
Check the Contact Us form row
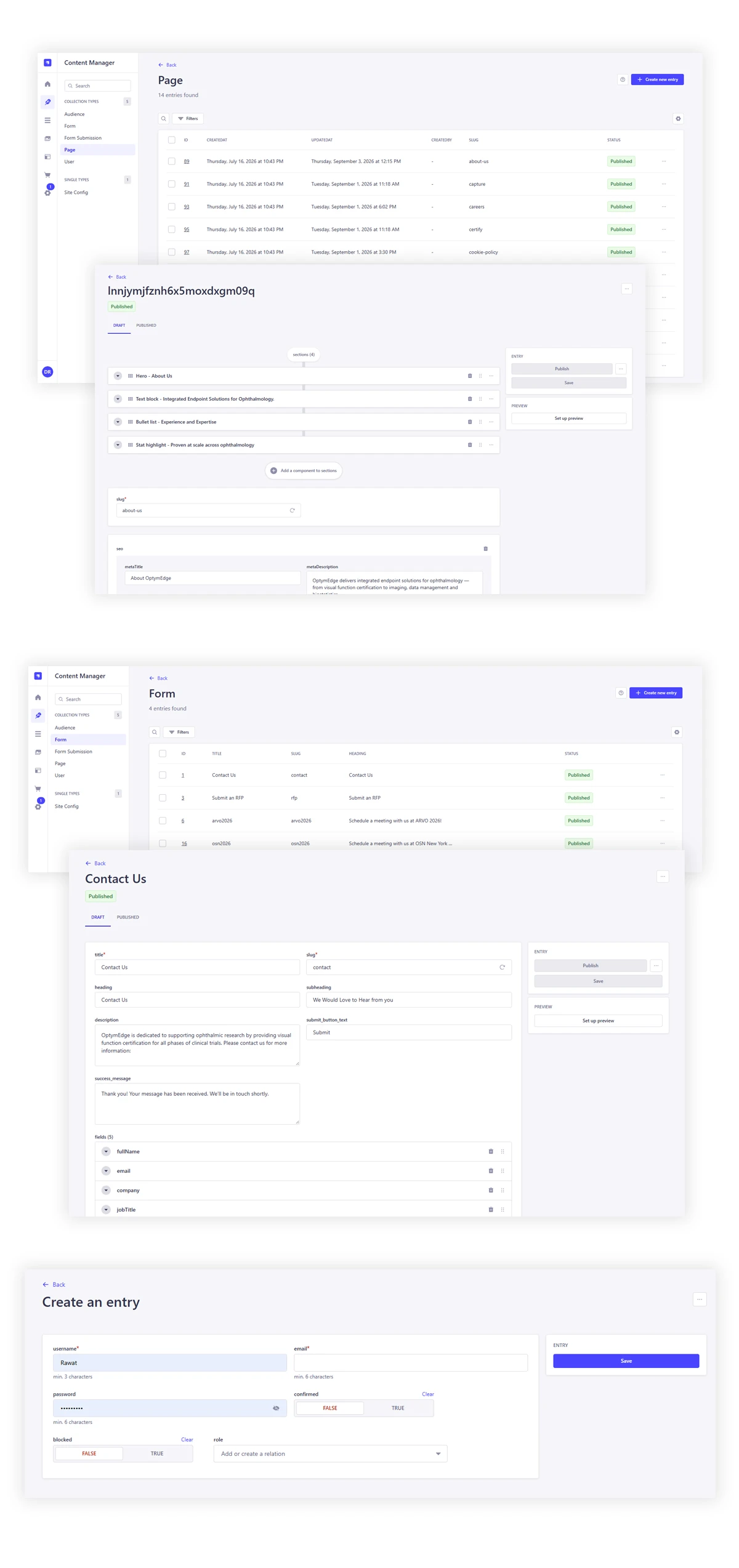(163, 776)
